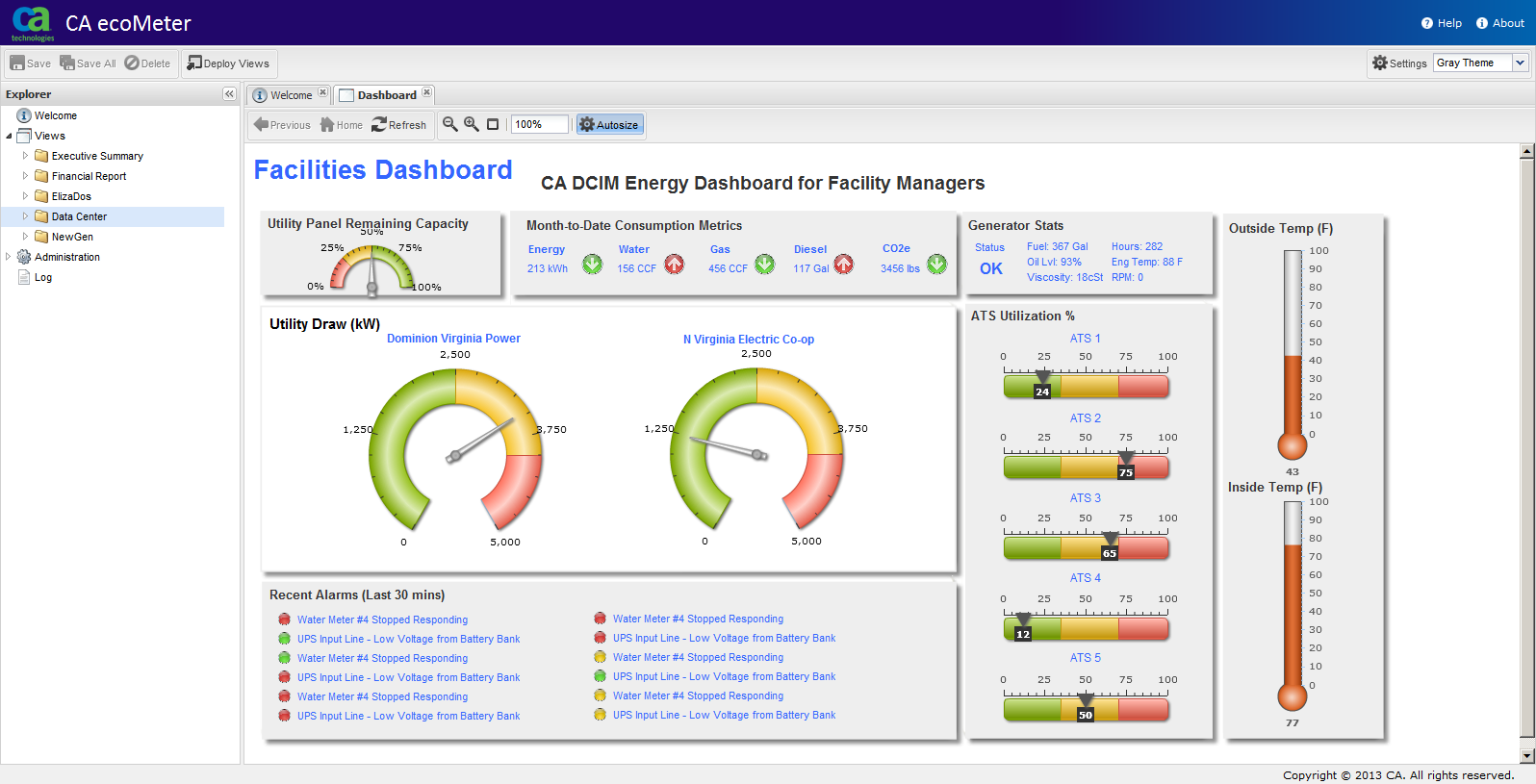Open Settings with the gear icon
Viewport: 1536px width, 784px height.
[1399, 63]
